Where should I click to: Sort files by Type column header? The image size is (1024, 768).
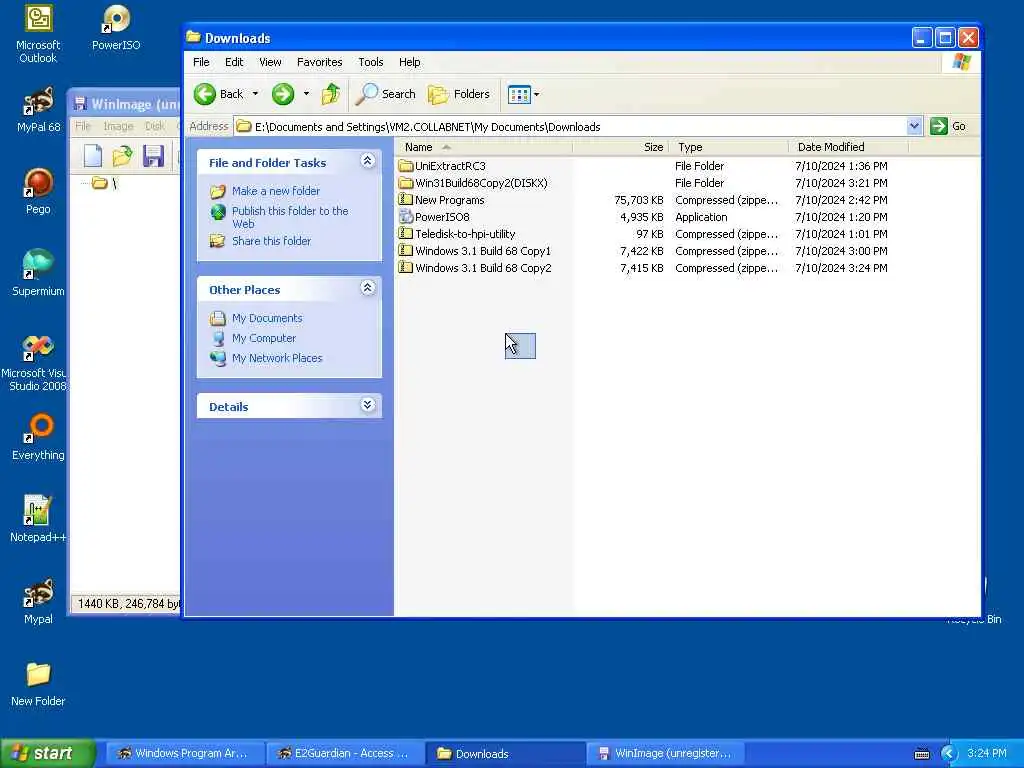coord(729,147)
